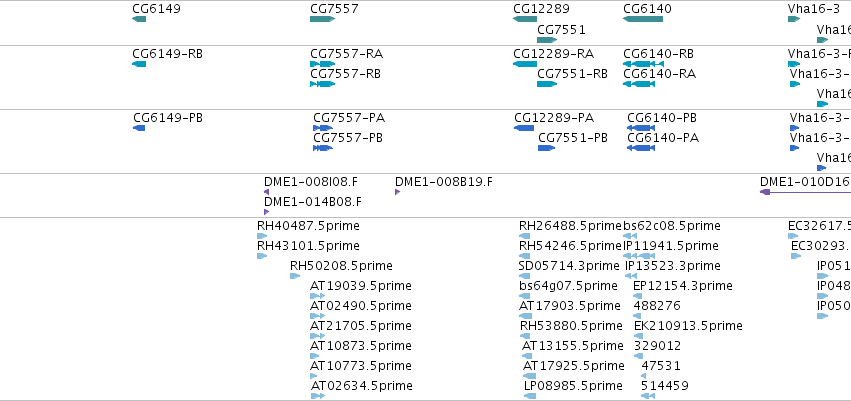Select the CG7551-PB protein feature

[x=547, y=148]
